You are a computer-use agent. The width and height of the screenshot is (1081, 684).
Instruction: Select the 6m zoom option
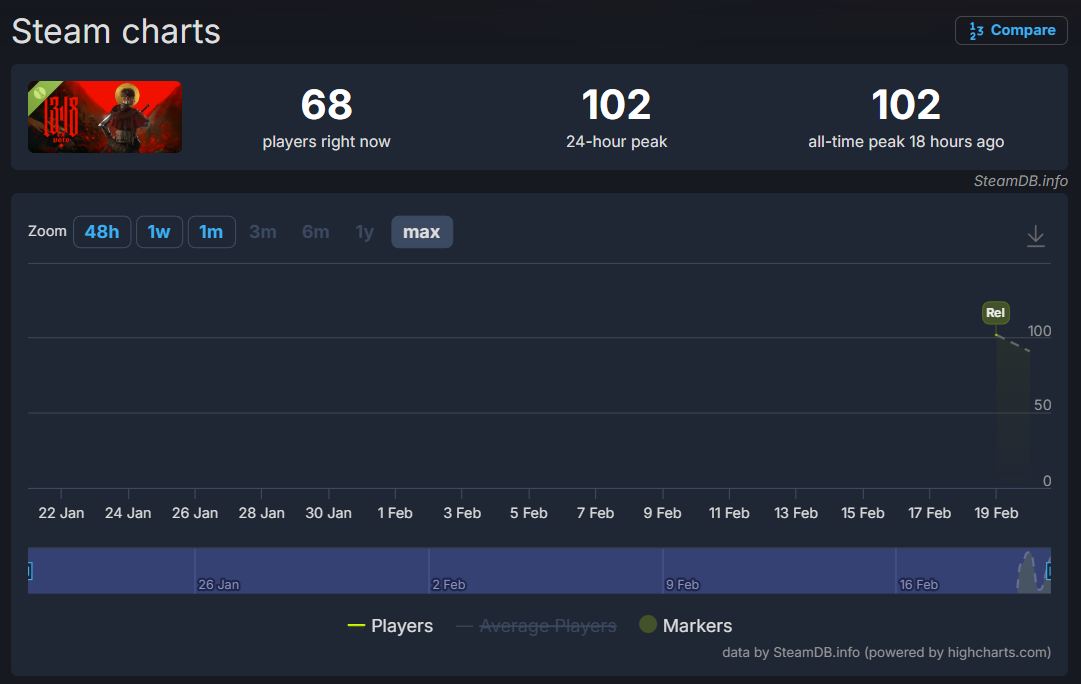click(x=316, y=232)
